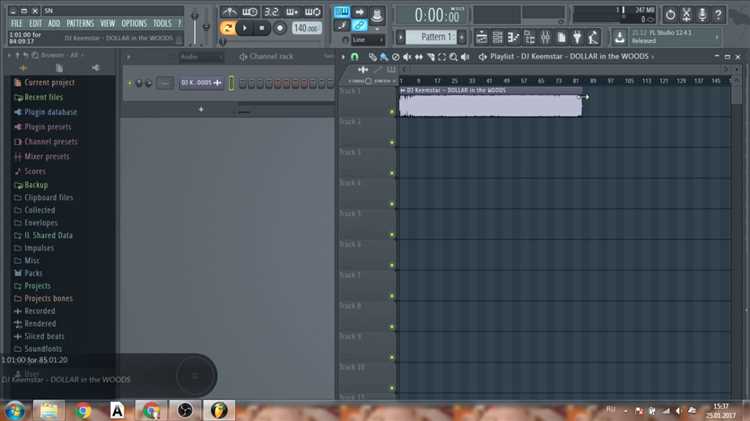Open the Channel rack options arrow
This screenshot has width=750, height=421.
click(x=129, y=57)
